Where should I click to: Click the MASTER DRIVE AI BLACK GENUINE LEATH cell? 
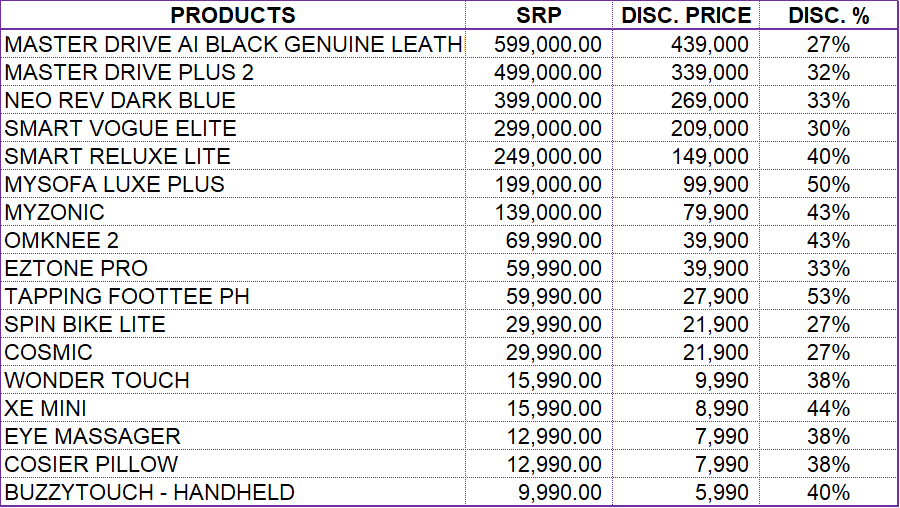point(233,44)
